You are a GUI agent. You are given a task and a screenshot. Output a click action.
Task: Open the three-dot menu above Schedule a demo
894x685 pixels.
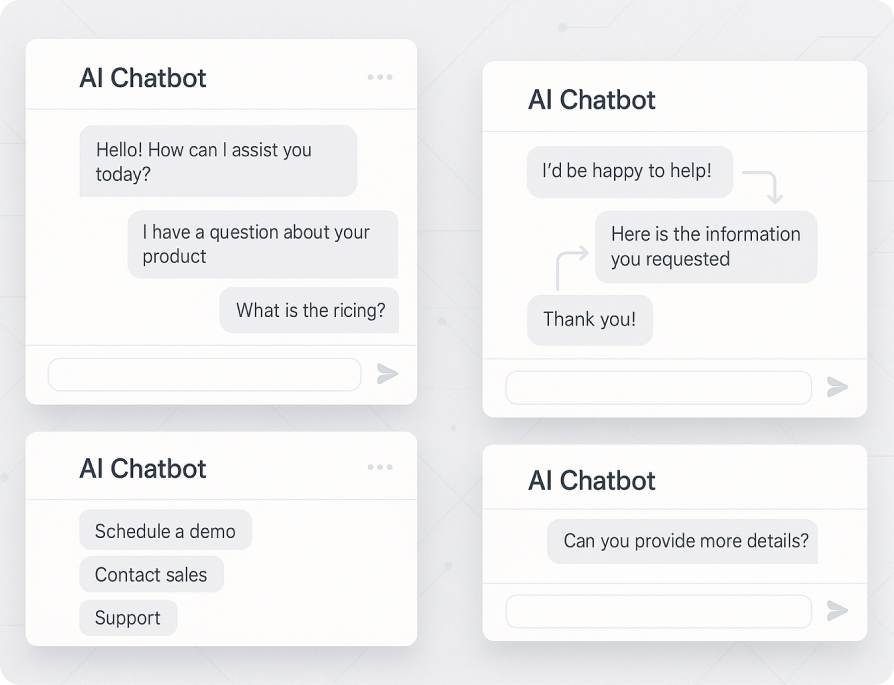[x=380, y=467]
